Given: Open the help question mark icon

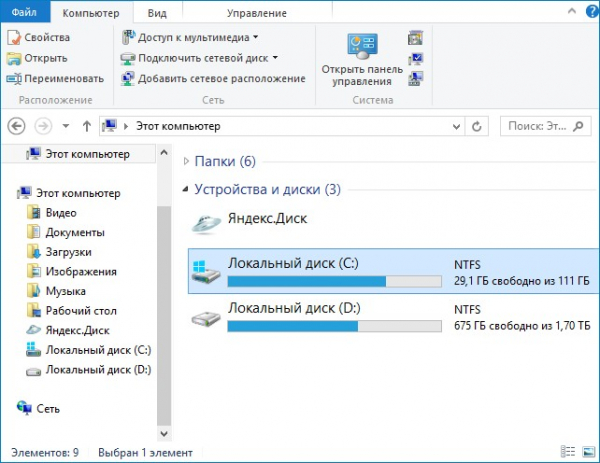Looking at the screenshot, I should pyautogui.click(x=592, y=11).
